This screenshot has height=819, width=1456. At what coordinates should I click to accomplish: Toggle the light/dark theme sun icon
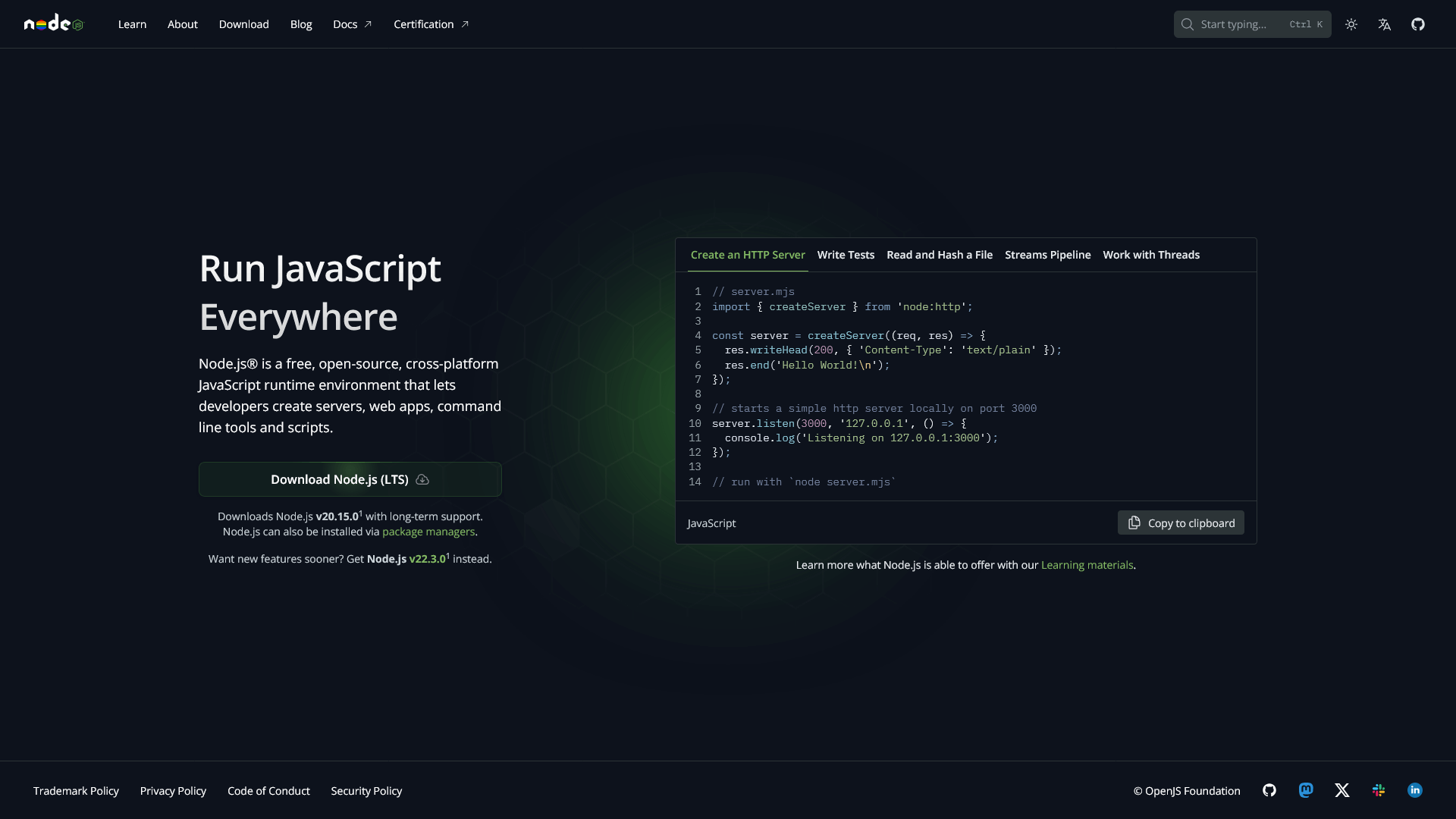(x=1351, y=24)
